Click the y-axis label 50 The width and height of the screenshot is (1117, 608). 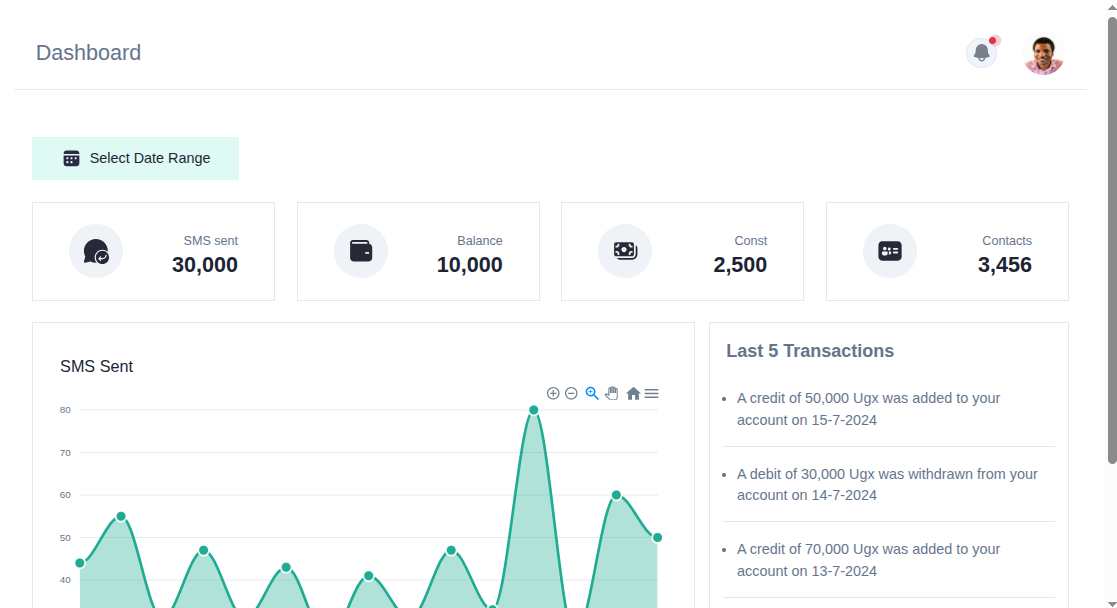point(66,537)
